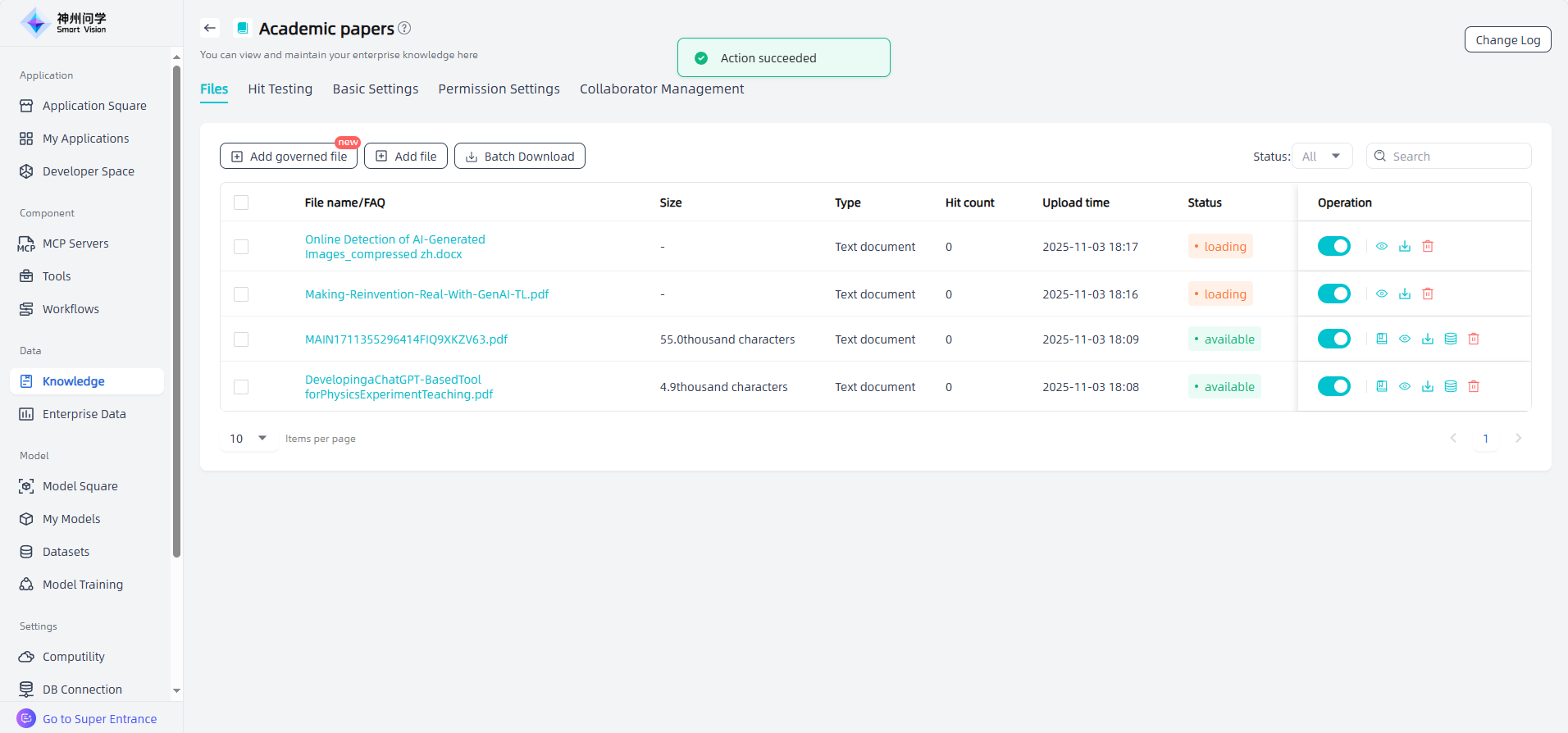Open the Change Log
Screen dimensions: 1568x733
click(x=1507, y=39)
